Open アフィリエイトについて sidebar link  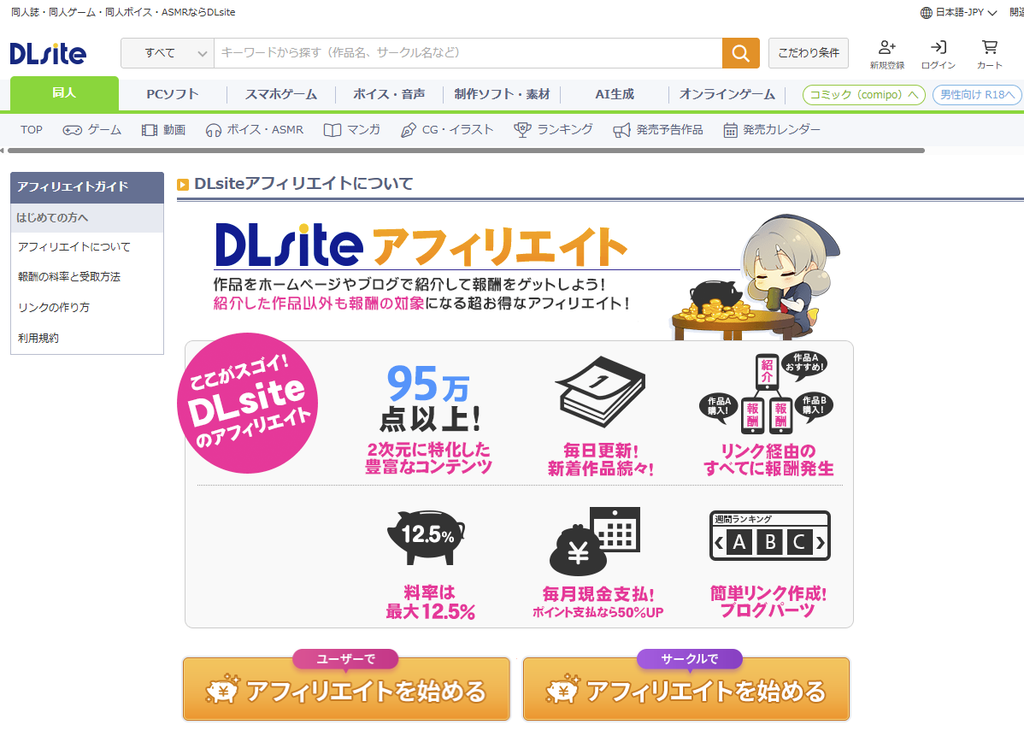coord(74,247)
